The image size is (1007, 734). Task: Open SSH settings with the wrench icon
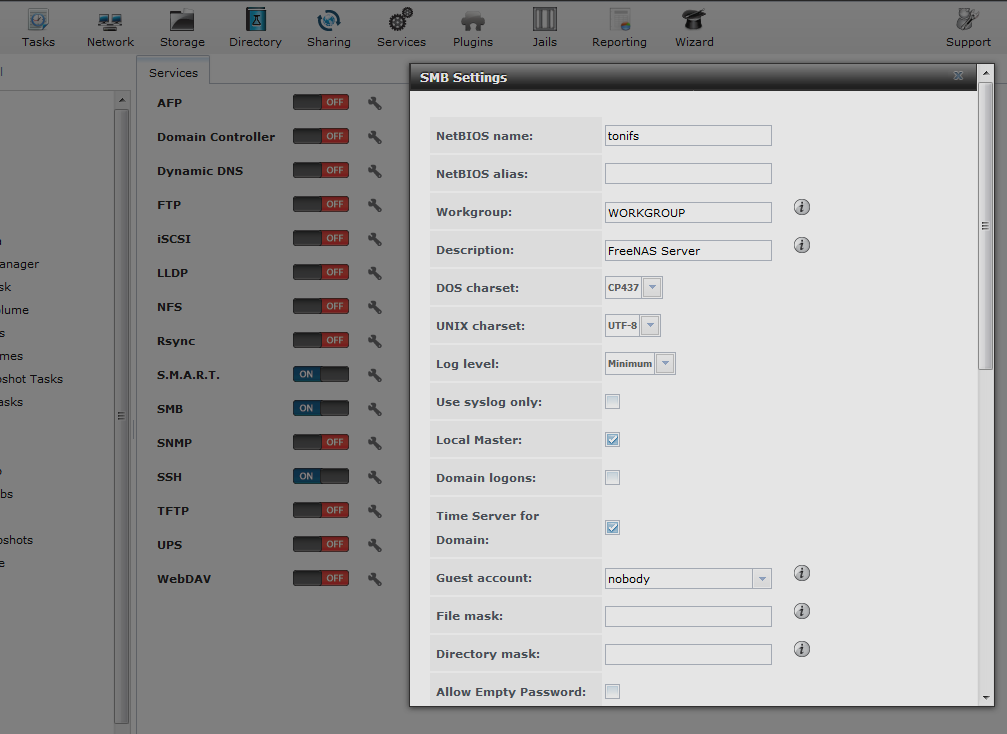click(375, 477)
